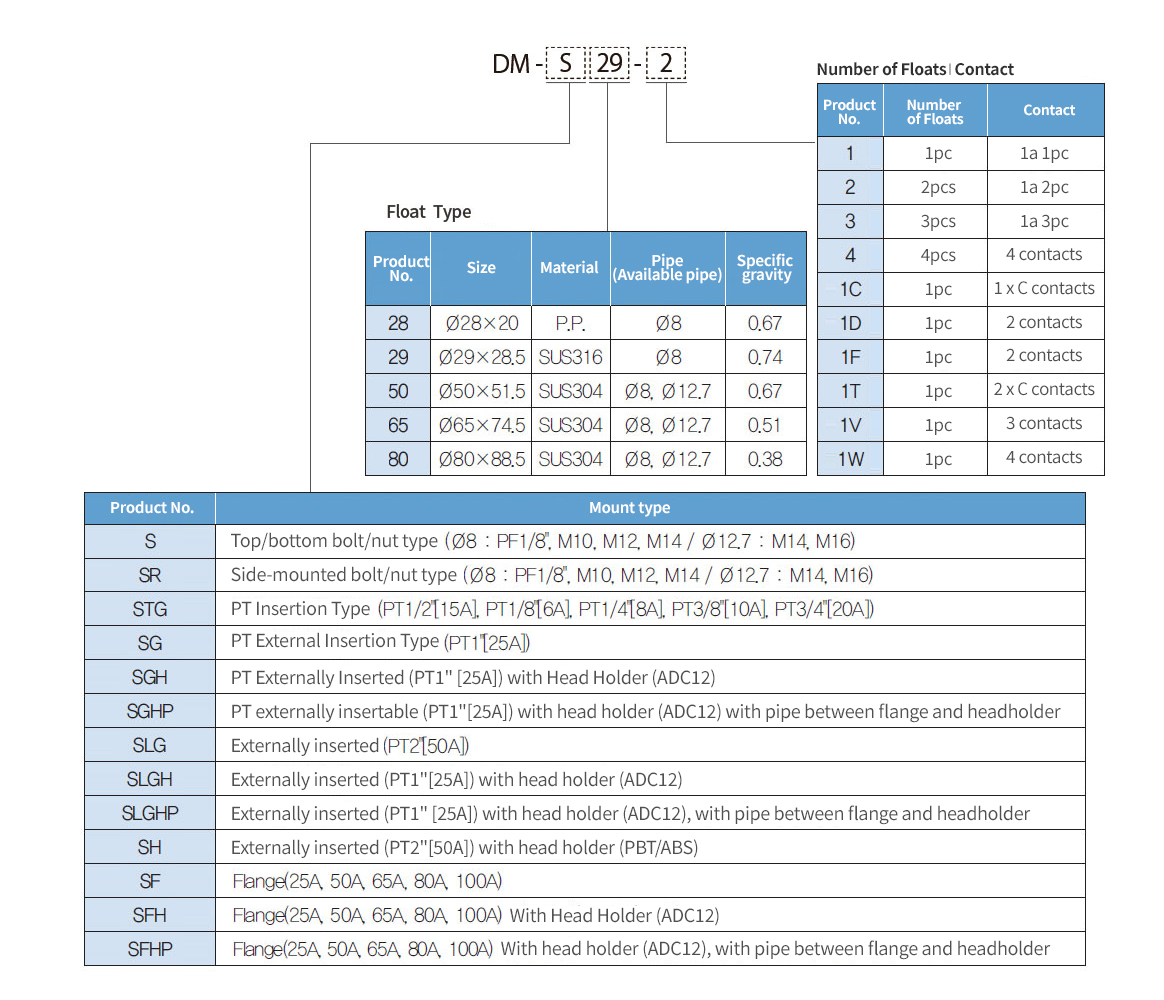Select the '3pcs' floats cell
The width and height of the screenshot is (1164, 1000).
click(935, 221)
